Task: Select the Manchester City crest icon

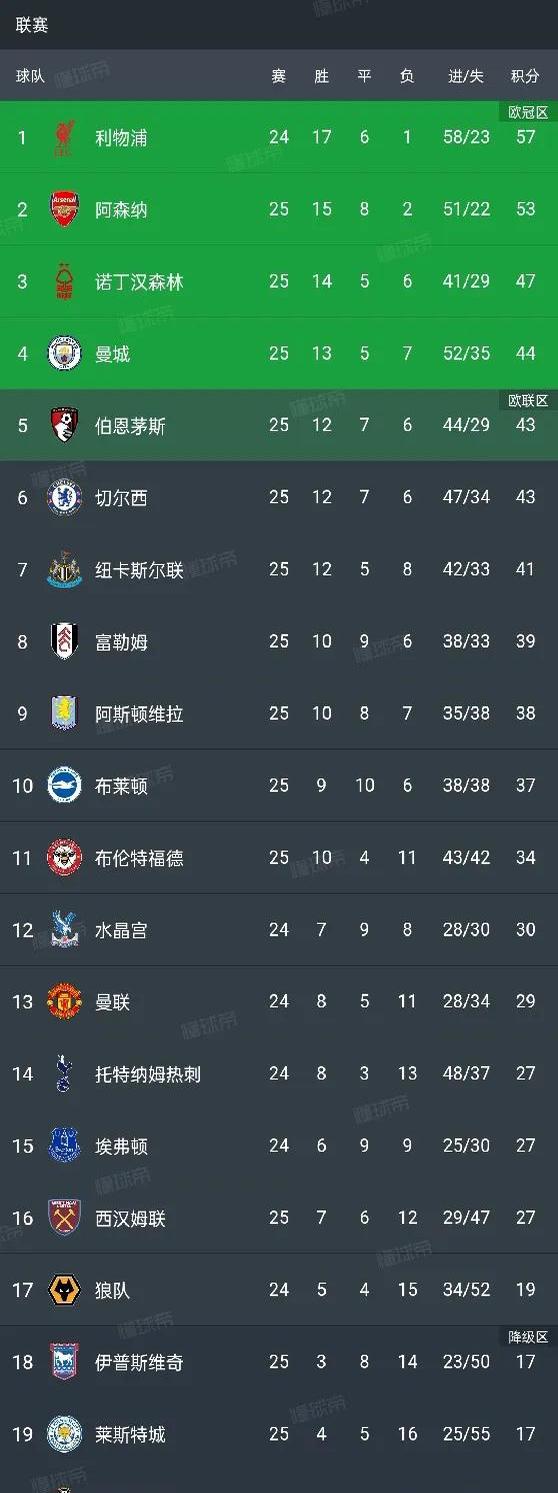Action: (x=64, y=354)
